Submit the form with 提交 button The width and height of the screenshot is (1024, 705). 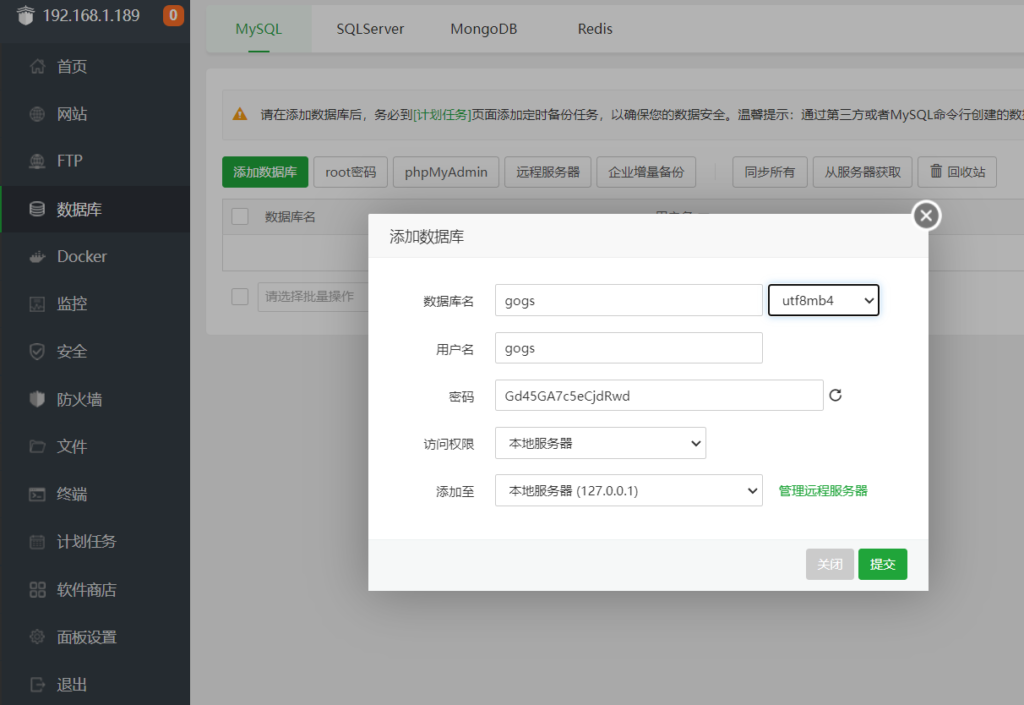[882, 564]
